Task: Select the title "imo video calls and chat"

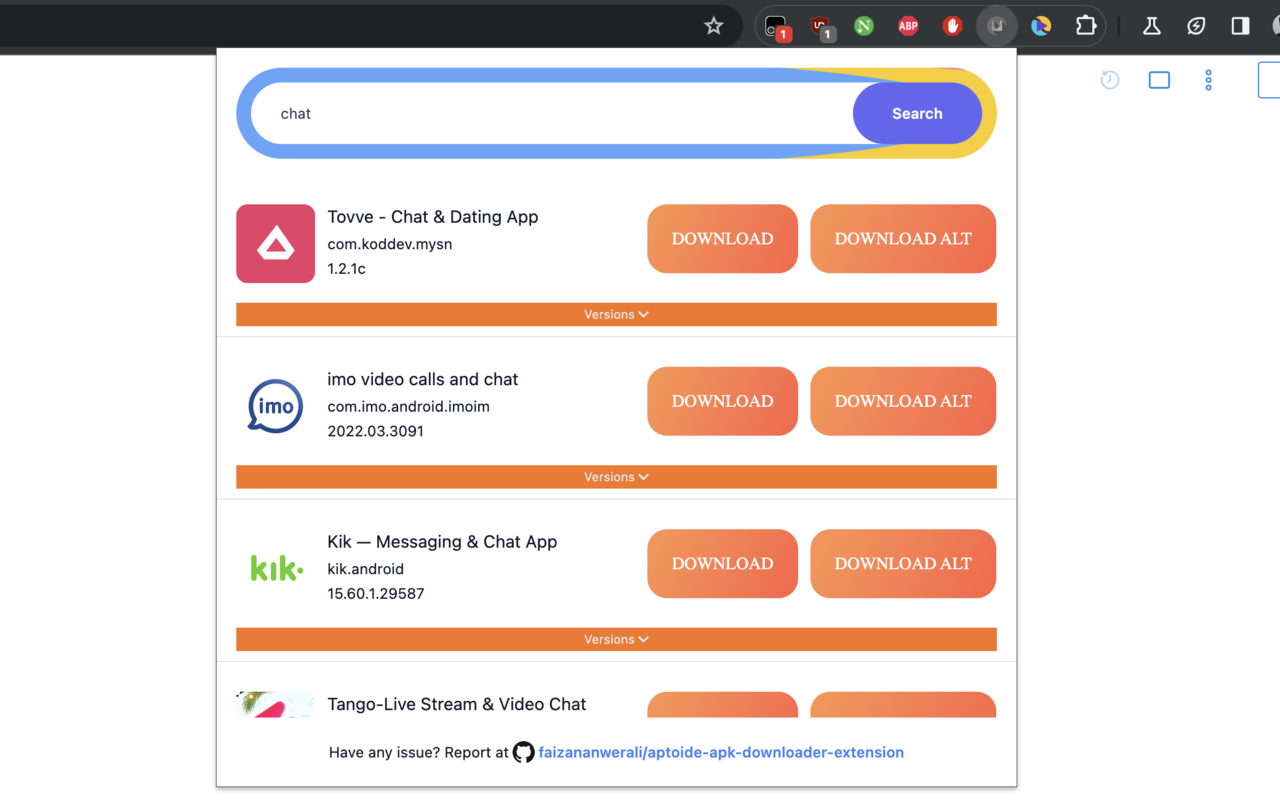Action: [423, 379]
